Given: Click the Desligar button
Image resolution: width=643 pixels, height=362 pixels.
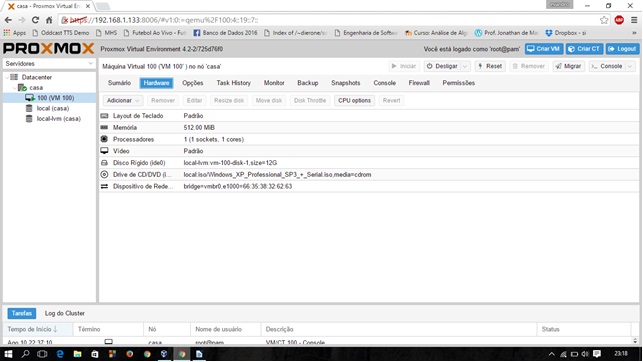Looking at the screenshot, I should click(x=442, y=66).
